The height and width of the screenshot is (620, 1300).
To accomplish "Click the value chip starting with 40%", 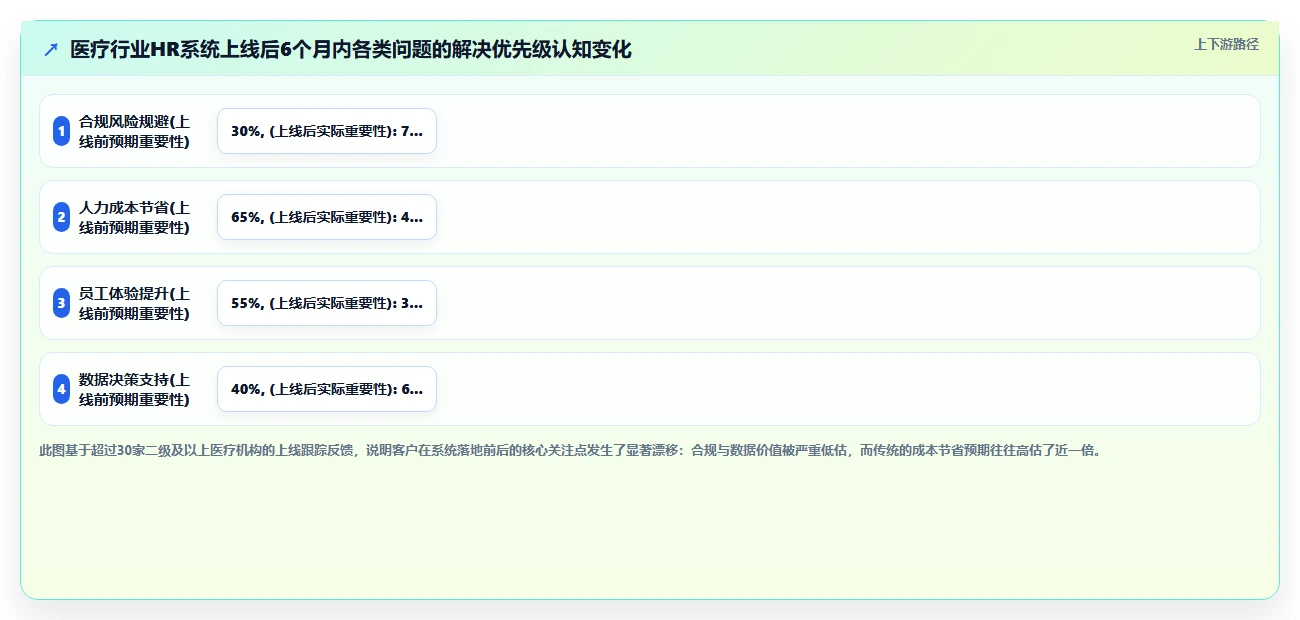I will (327, 389).
